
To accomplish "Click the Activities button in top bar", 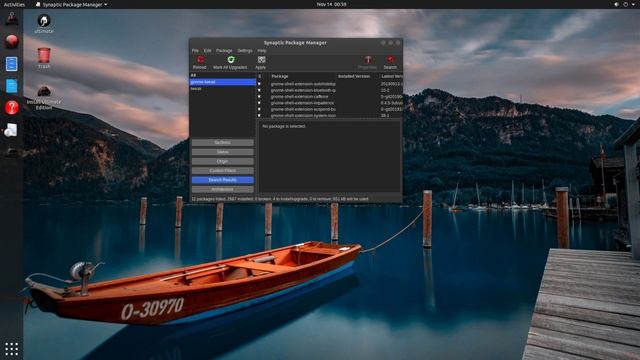I will 14,4.
